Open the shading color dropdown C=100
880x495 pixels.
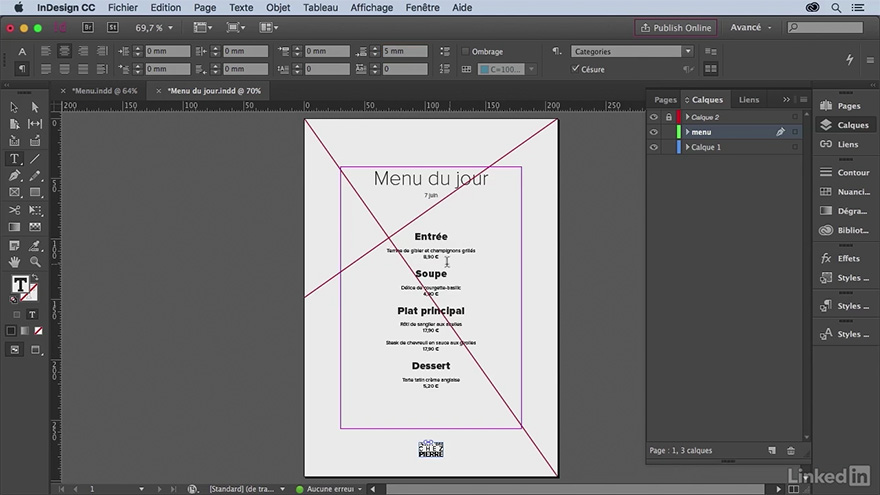tap(531, 70)
